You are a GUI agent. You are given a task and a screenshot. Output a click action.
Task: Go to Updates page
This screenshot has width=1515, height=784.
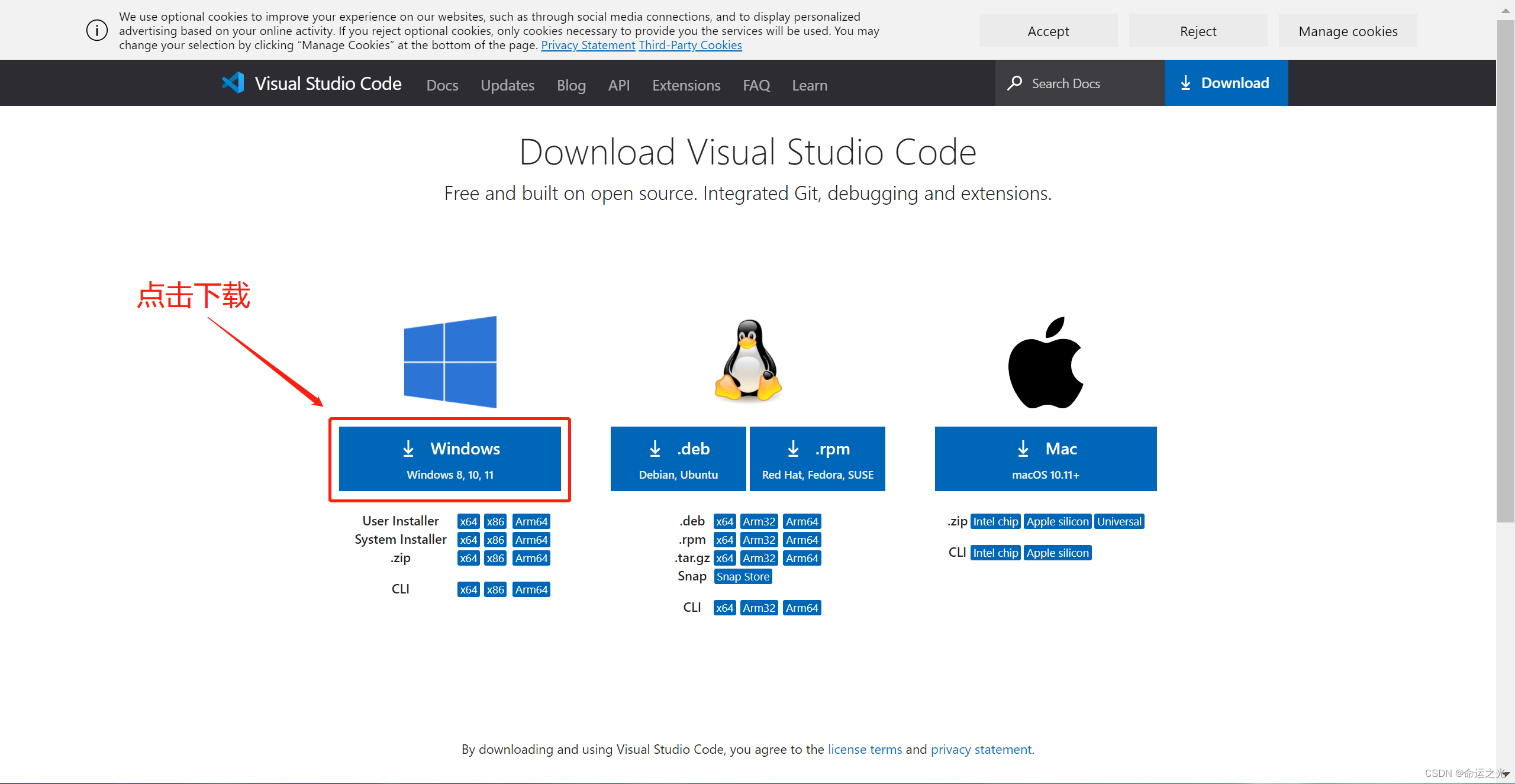tap(507, 85)
